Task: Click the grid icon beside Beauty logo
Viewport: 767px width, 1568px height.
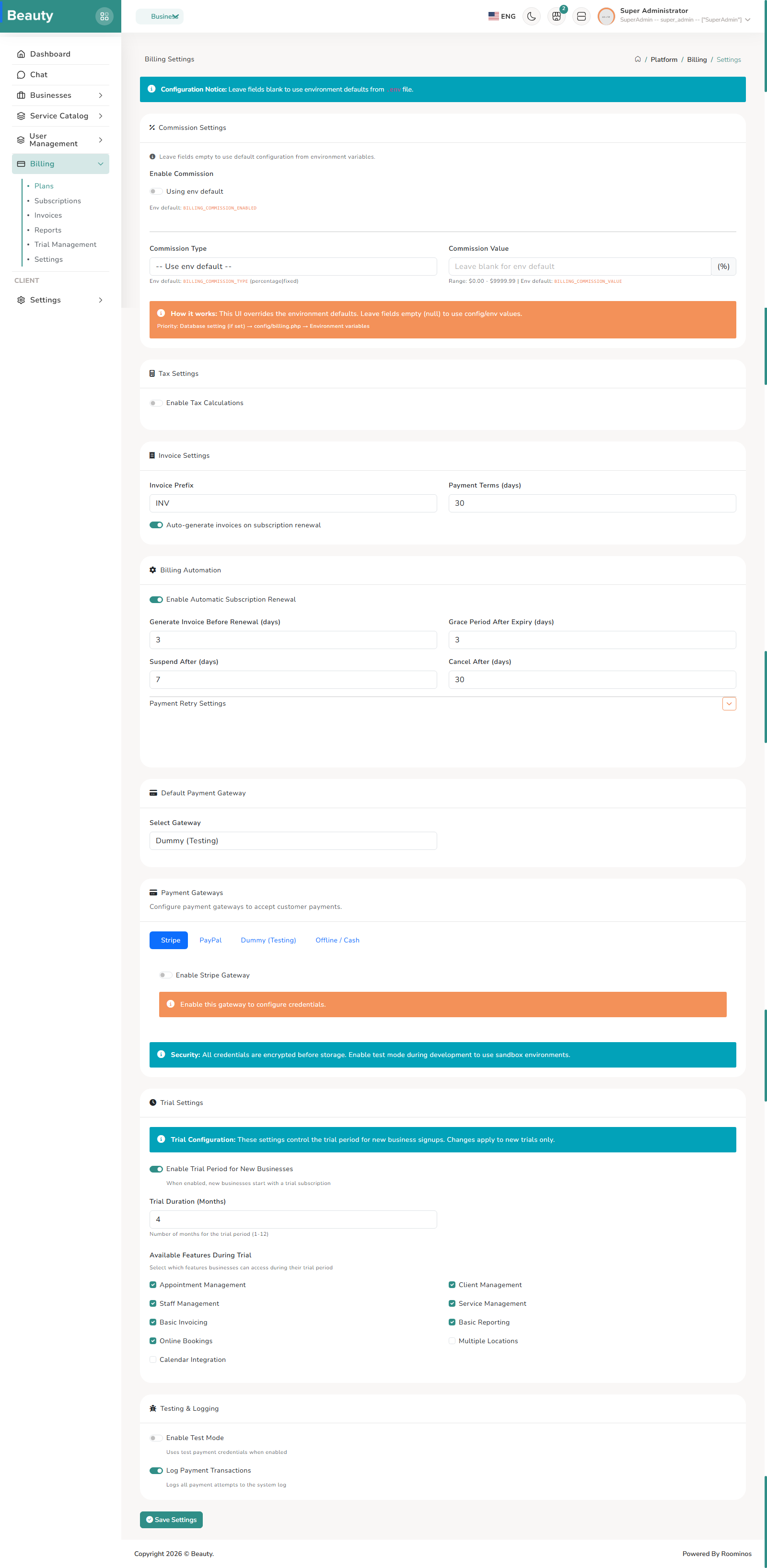Action: (104, 16)
